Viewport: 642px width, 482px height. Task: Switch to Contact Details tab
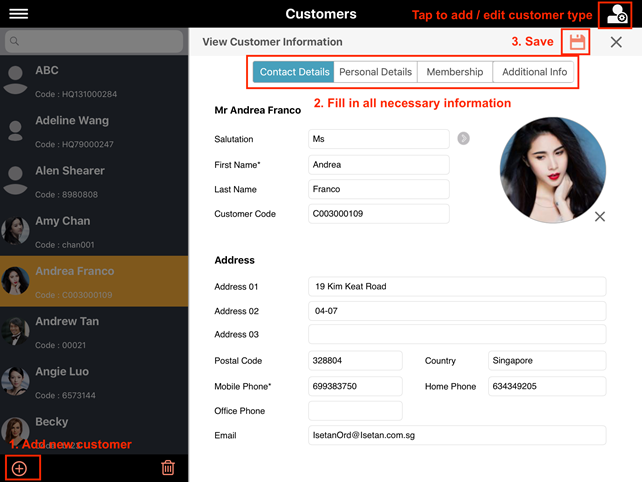(294, 72)
